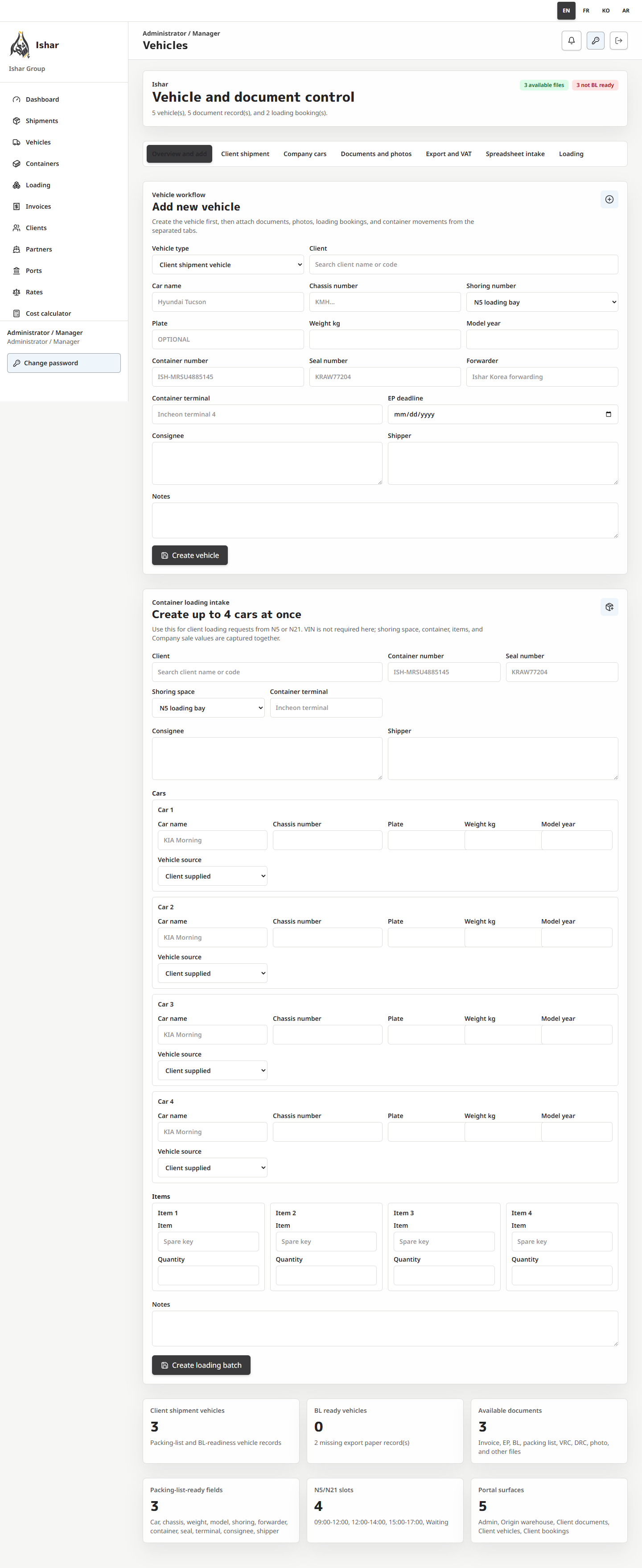The image size is (642, 1568).
Task: Switch to Export and VAT tab
Action: tap(449, 154)
